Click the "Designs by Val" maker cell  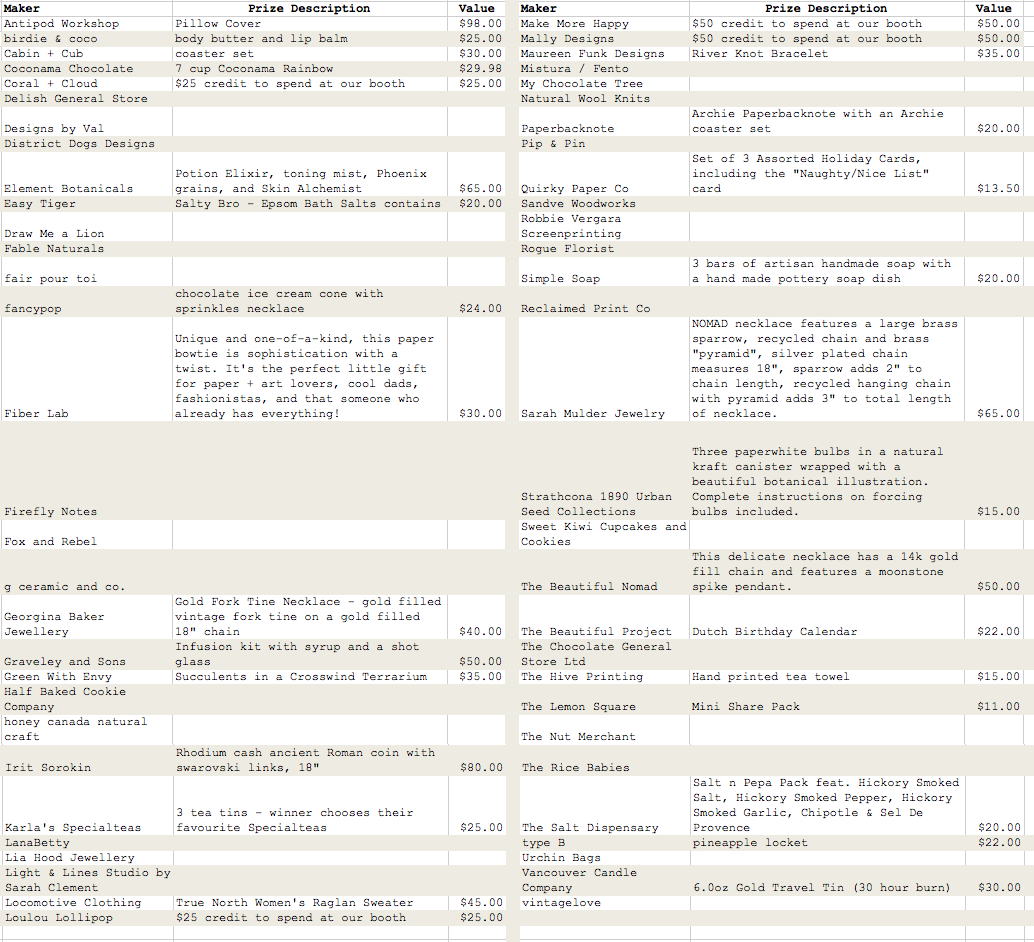coord(86,121)
